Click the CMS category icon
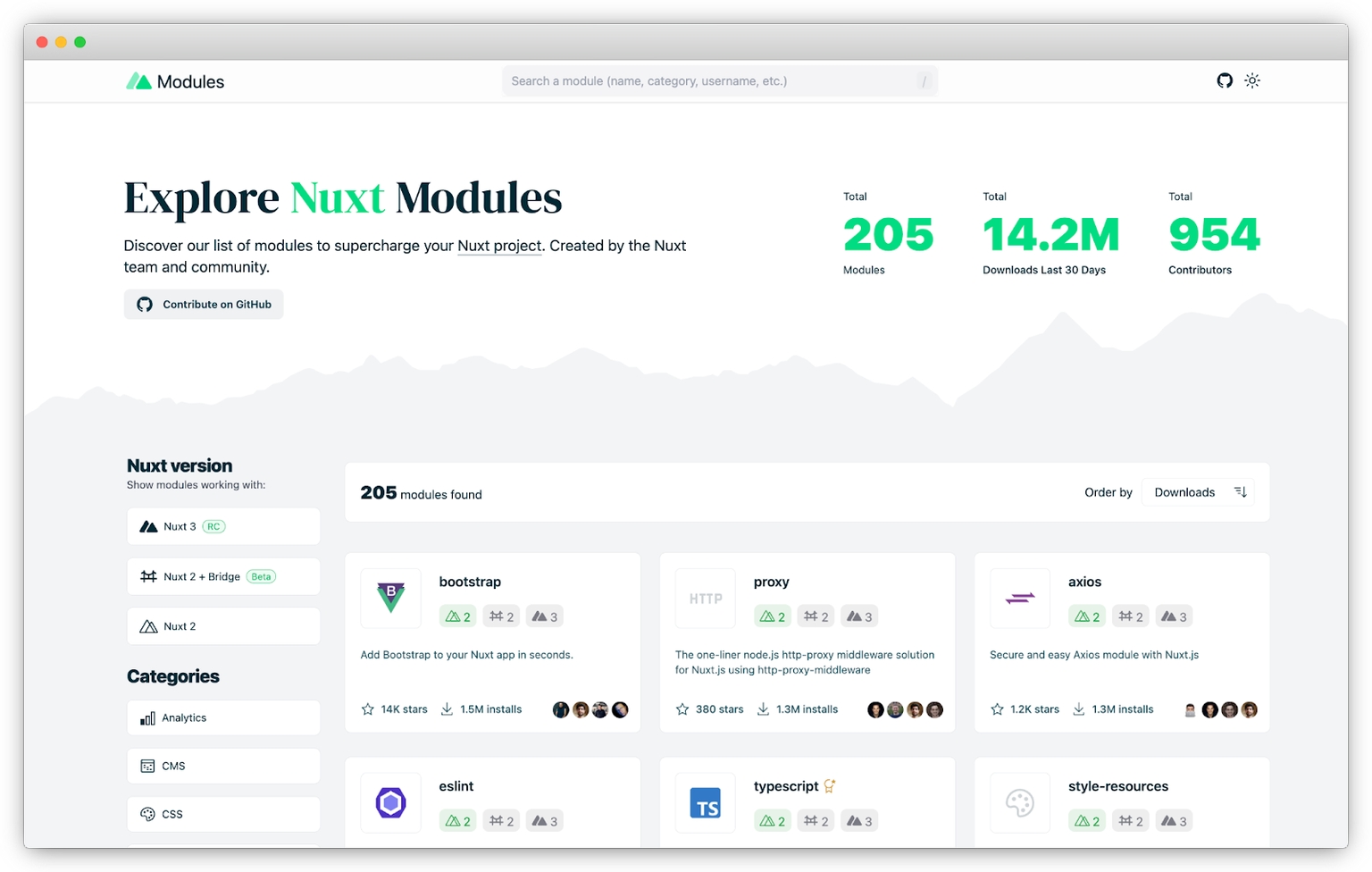Viewport: 1372px width, 872px height. pos(148,766)
